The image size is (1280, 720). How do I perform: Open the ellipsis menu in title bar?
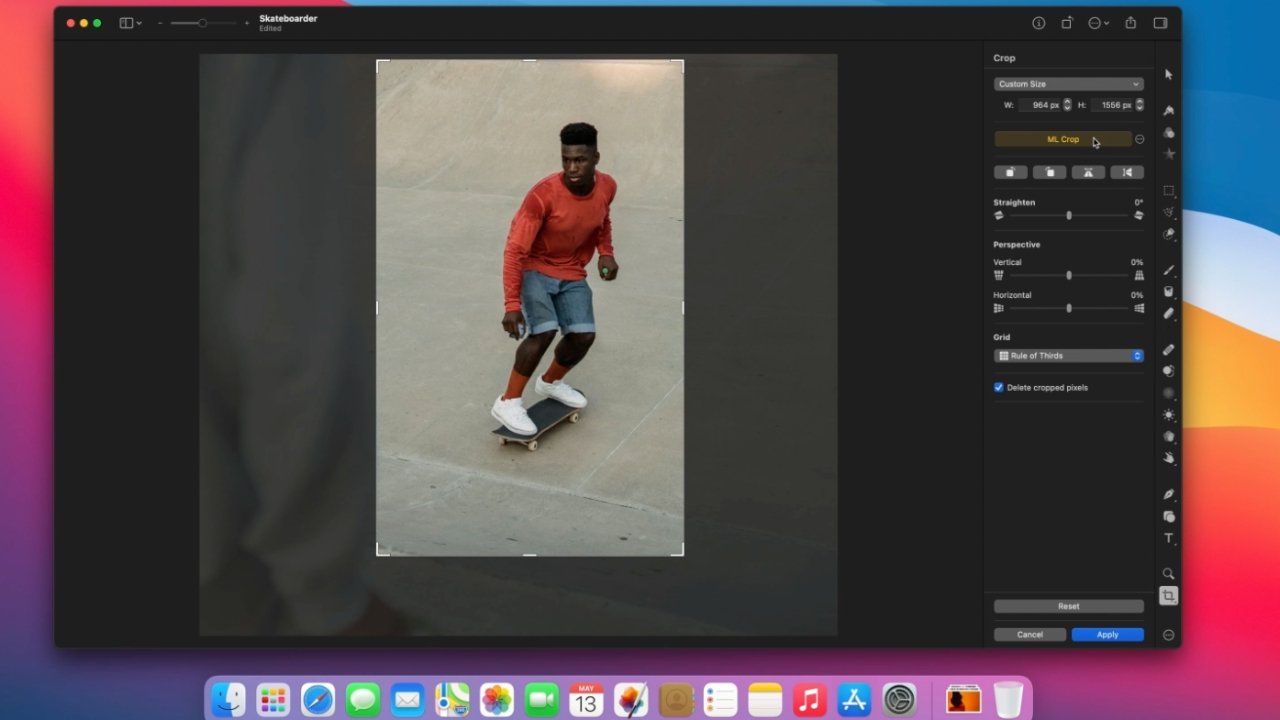(x=1098, y=23)
